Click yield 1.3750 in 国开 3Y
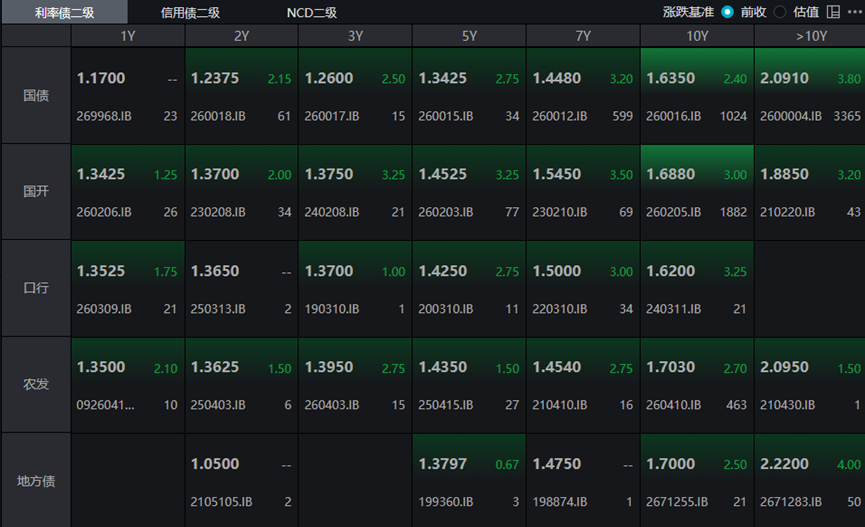The height and width of the screenshot is (527, 865). (329, 174)
